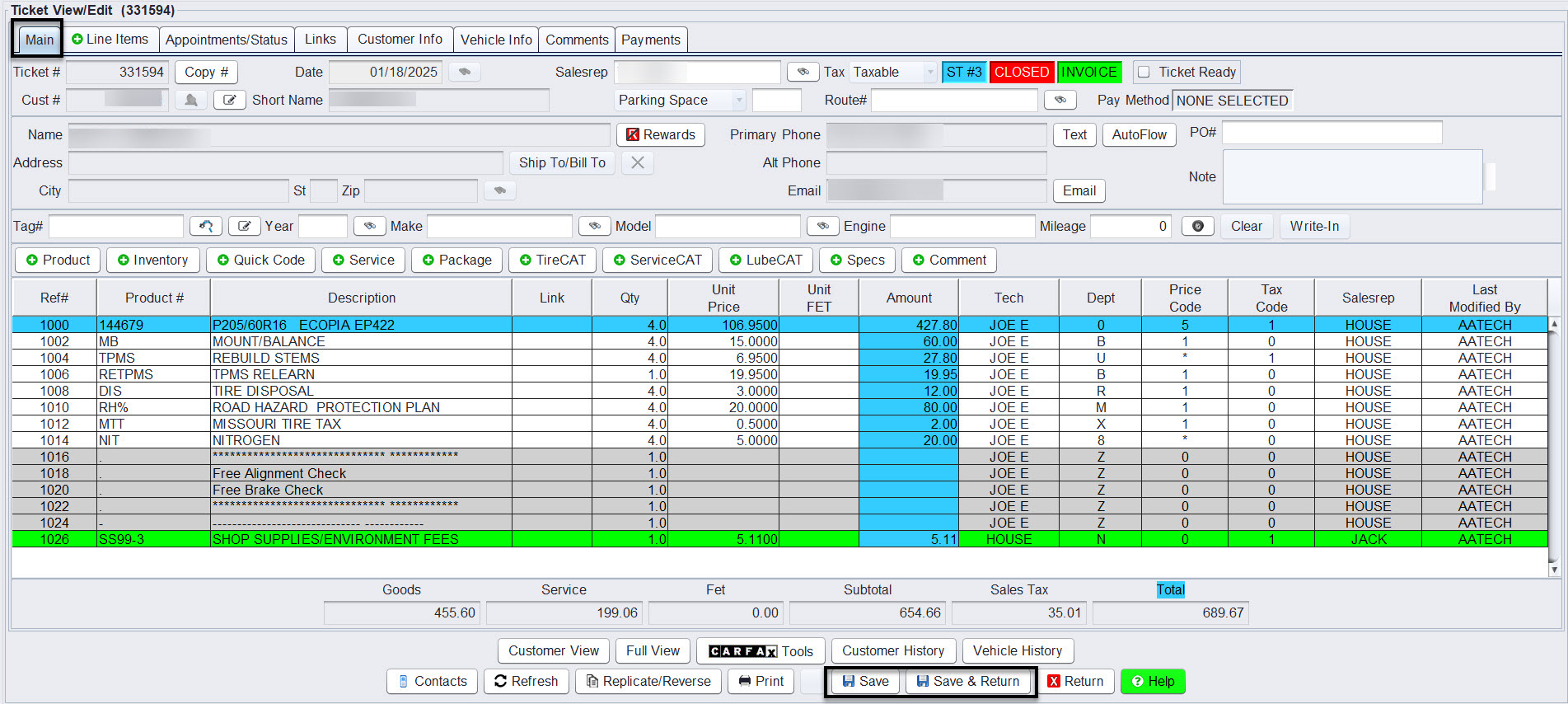Click the tire icon beside Mileage
Viewport: 1568px width, 704px height.
click(1197, 227)
